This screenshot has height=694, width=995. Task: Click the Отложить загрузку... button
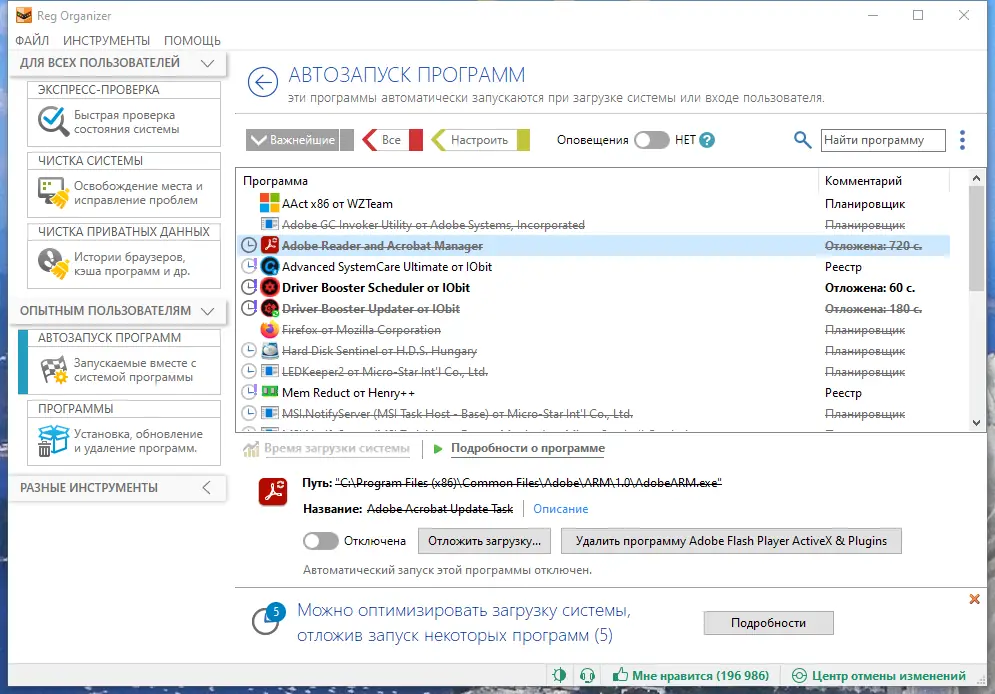pyautogui.click(x=484, y=541)
